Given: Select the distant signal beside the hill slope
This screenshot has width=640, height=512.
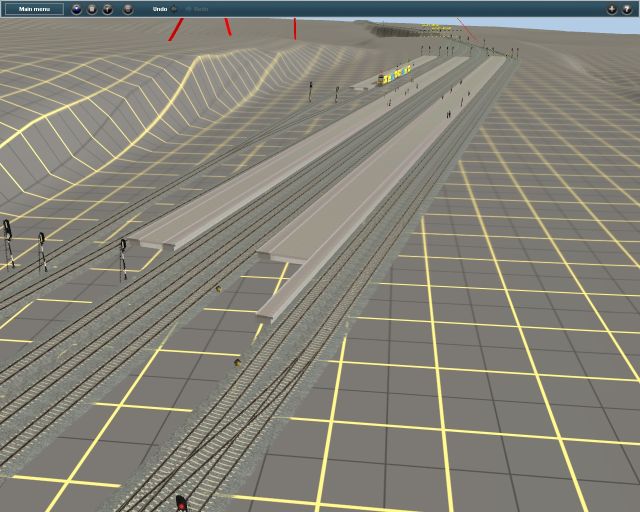Looking at the screenshot, I should [x=311, y=91].
